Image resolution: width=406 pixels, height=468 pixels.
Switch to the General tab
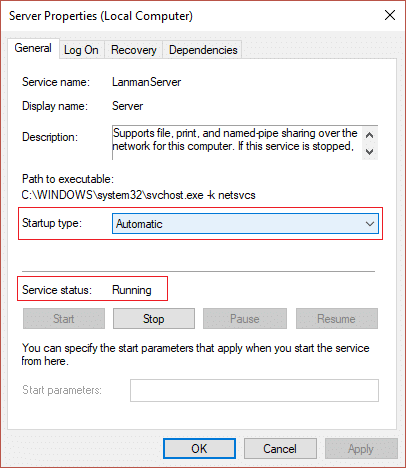(x=33, y=48)
